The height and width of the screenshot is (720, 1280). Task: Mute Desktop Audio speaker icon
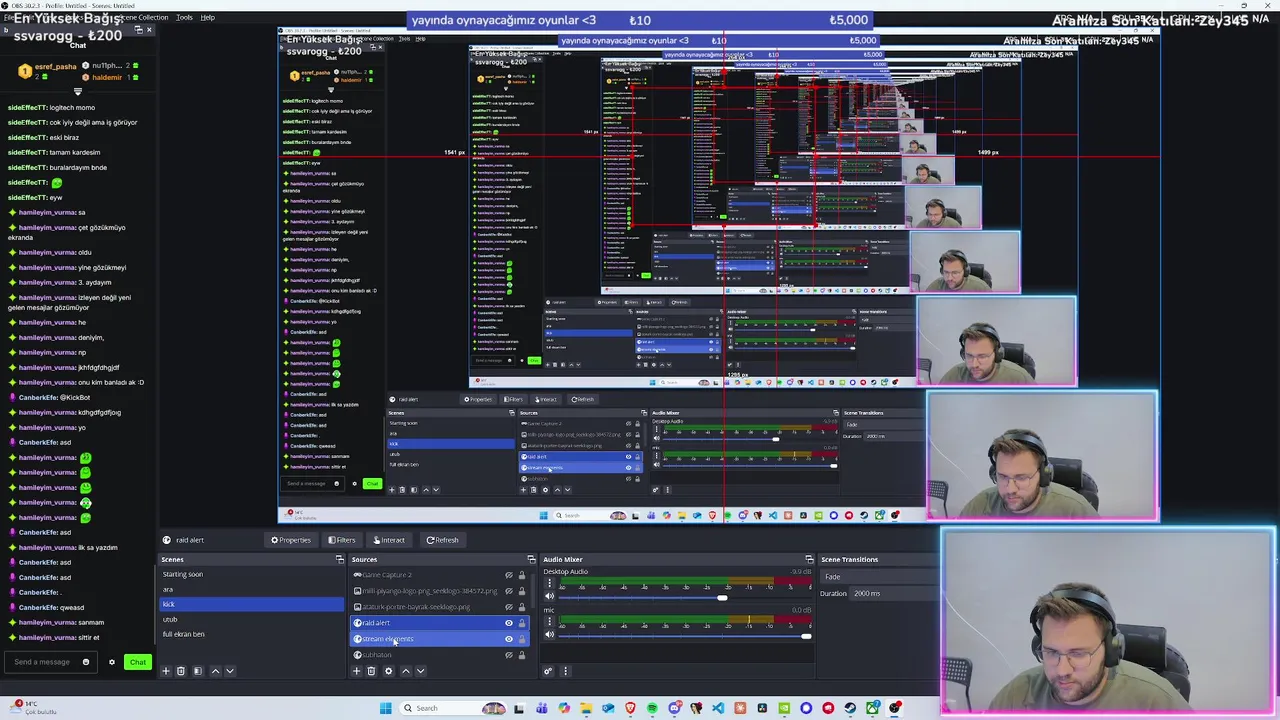coord(549,597)
